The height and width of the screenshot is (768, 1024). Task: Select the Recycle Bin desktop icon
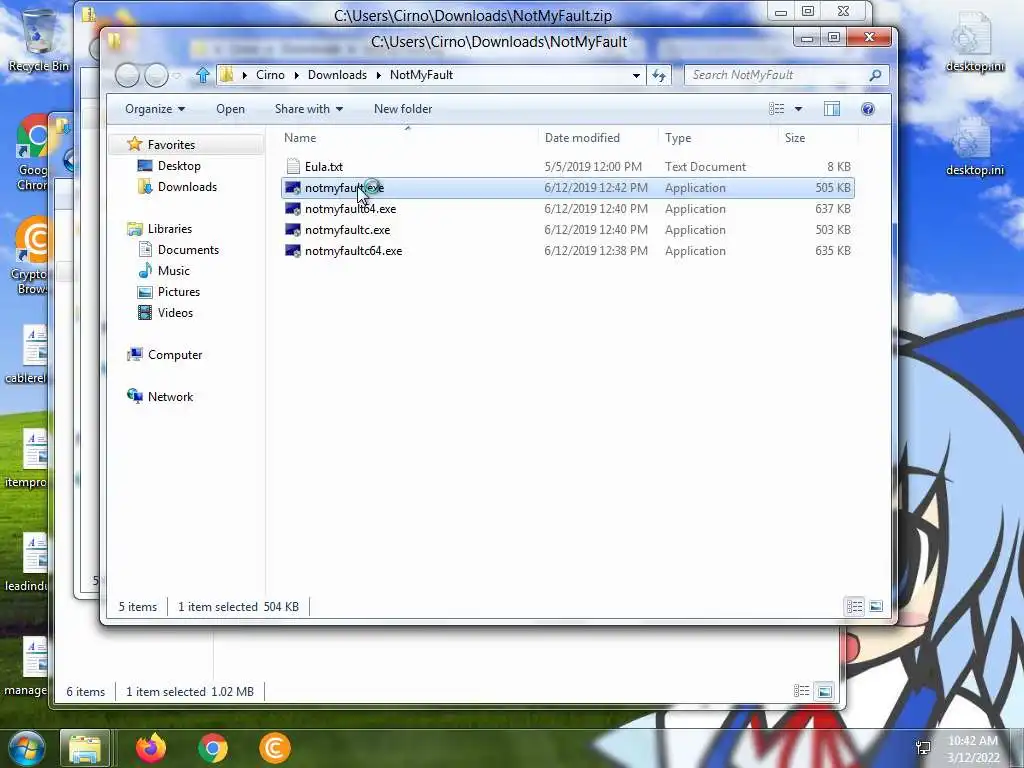click(38, 39)
